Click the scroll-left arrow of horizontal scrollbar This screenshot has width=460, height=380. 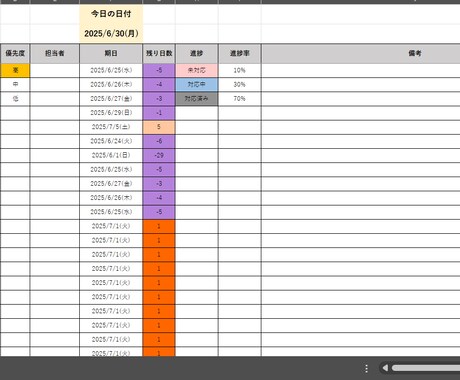pos(385,368)
